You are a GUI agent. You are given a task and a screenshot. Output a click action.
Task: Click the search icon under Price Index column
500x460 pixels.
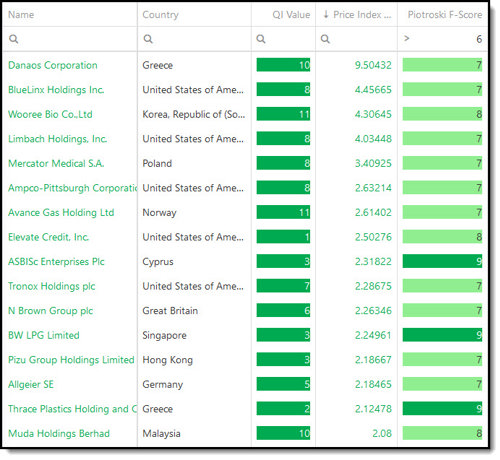pyautogui.click(x=325, y=39)
